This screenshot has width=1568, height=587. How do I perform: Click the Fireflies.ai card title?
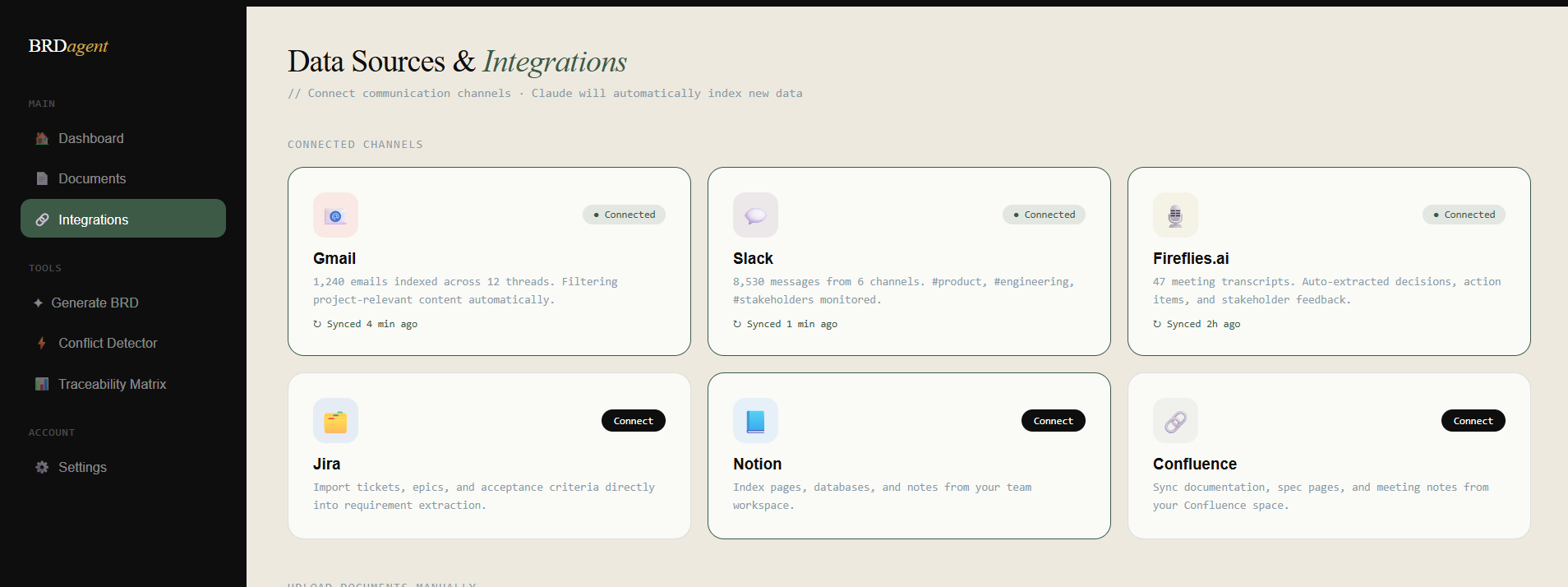[1191, 258]
